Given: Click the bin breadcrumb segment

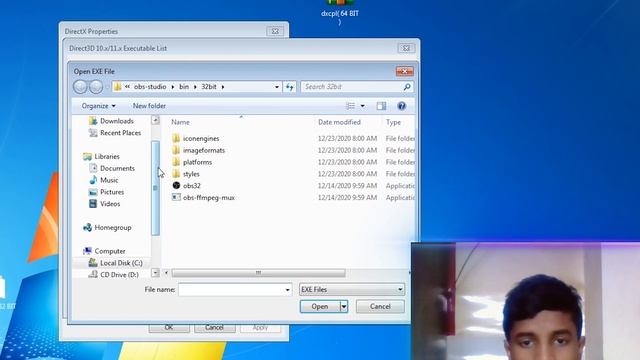Looking at the screenshot, I should pos(184,87).
